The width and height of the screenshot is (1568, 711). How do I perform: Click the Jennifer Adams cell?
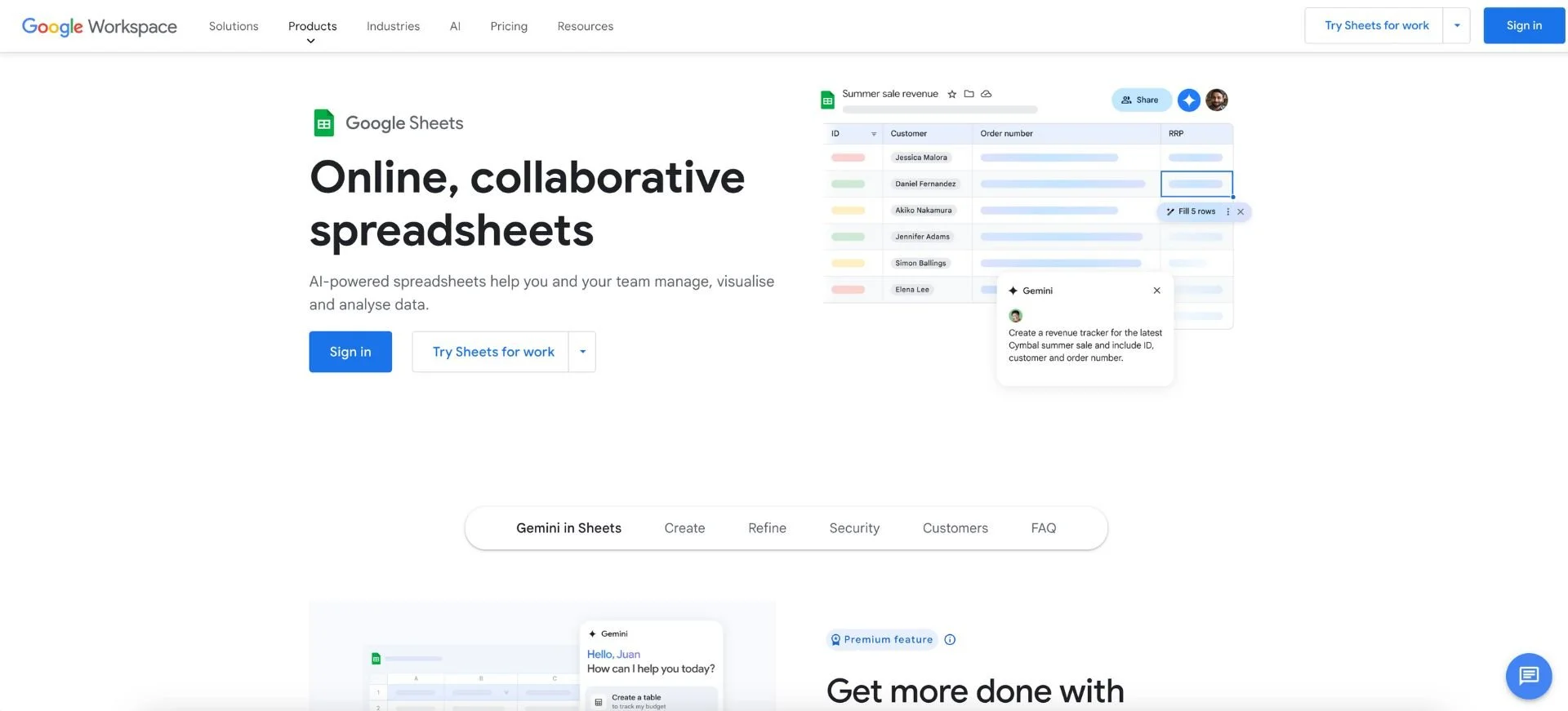[x=922, y=237]
